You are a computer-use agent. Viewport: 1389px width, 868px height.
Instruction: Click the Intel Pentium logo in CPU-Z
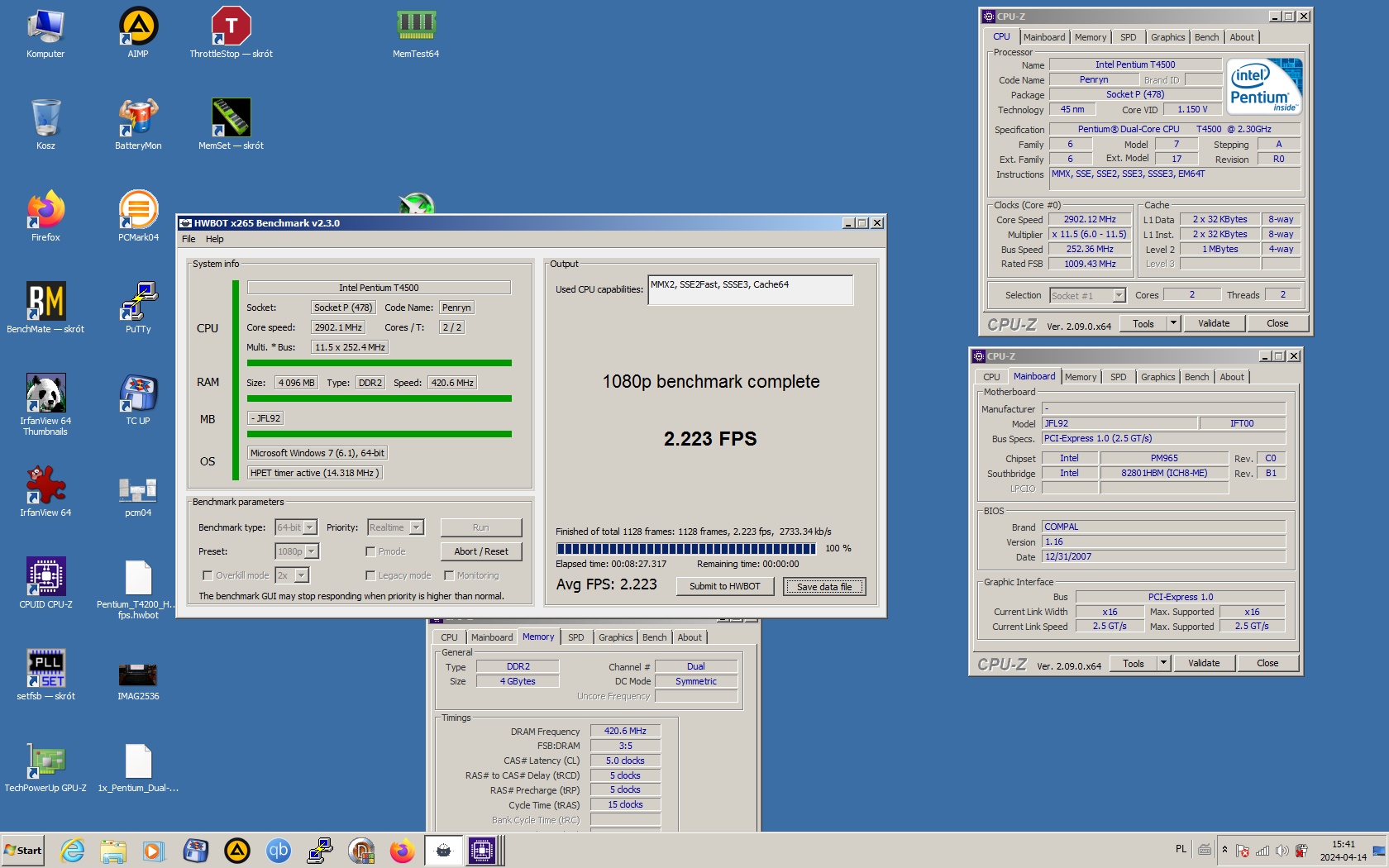point(1264,86)
